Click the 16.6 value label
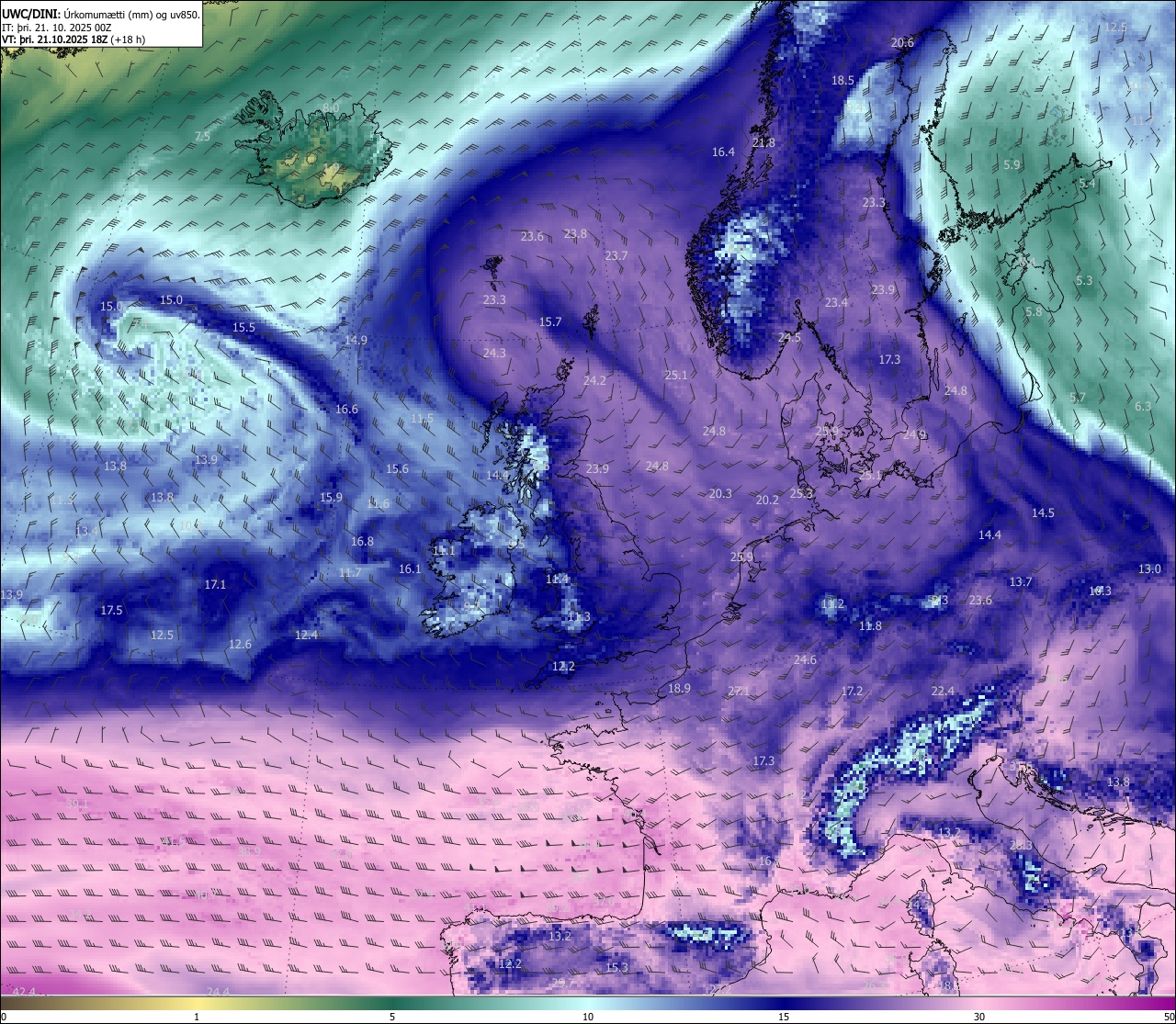The image size is (1176, 1024). (346, 409)
